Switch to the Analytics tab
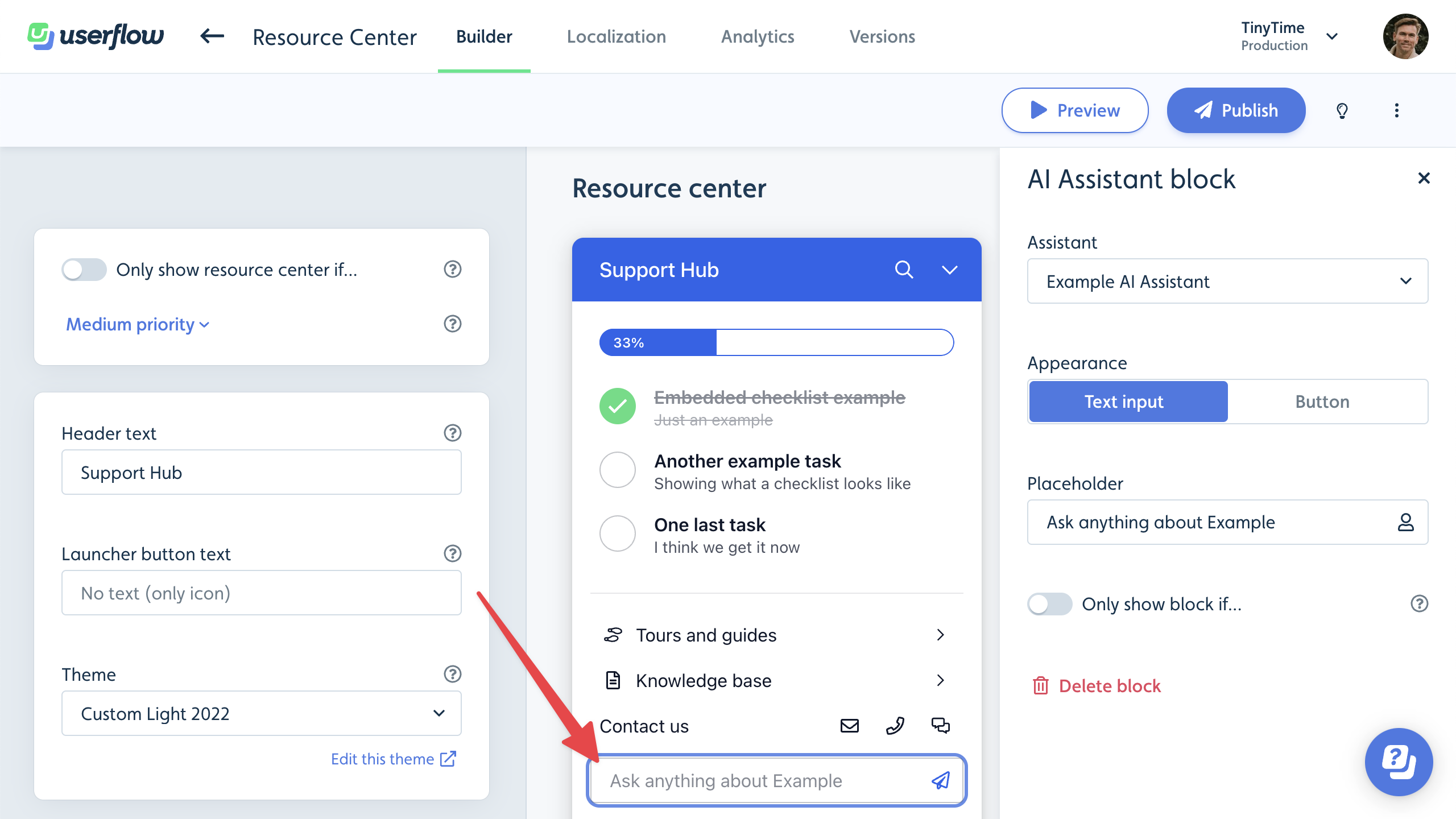This screenshot has height=819, width=1456. [757, 36]
